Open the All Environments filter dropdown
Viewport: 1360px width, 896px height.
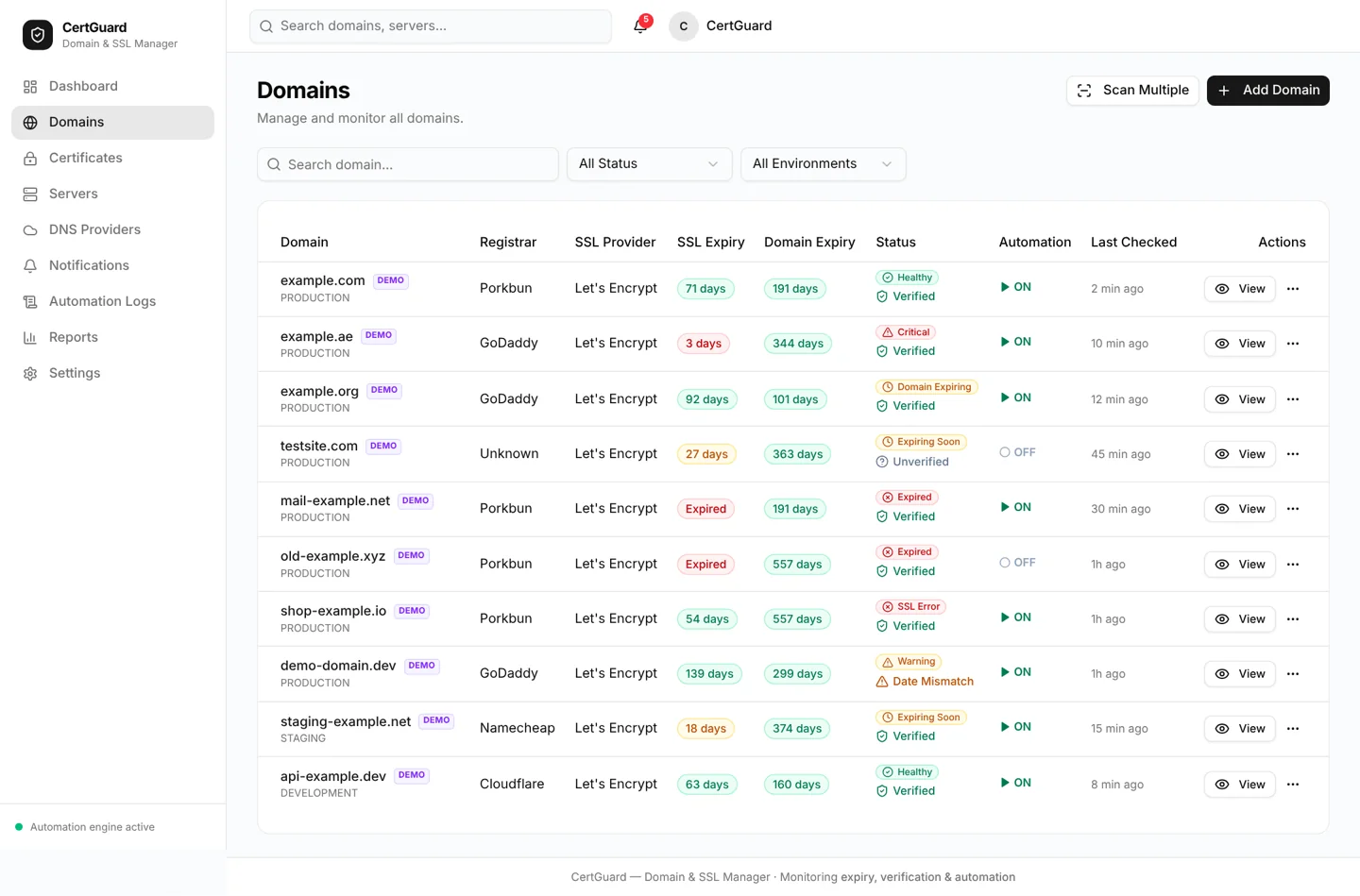click(824, 164)
